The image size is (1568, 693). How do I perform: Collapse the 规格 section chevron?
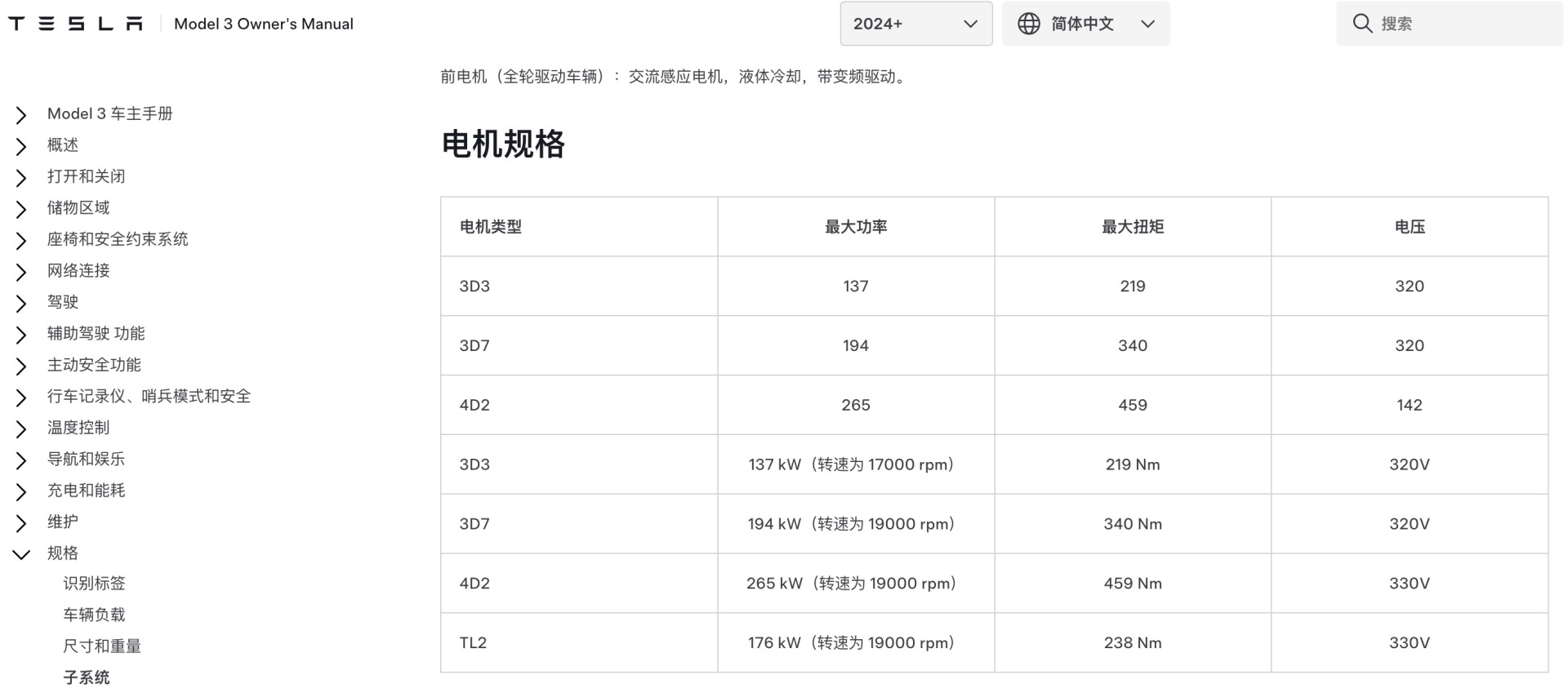[21, 555]
